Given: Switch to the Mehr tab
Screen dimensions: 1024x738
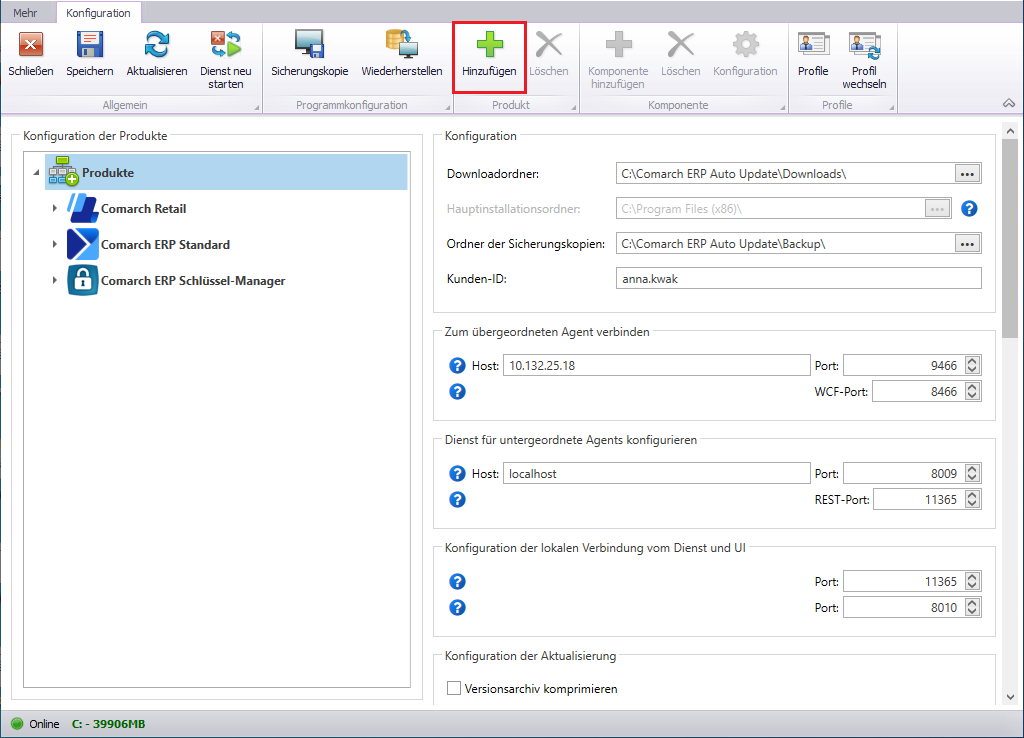Looking at the screenshot, I should 25,13.
